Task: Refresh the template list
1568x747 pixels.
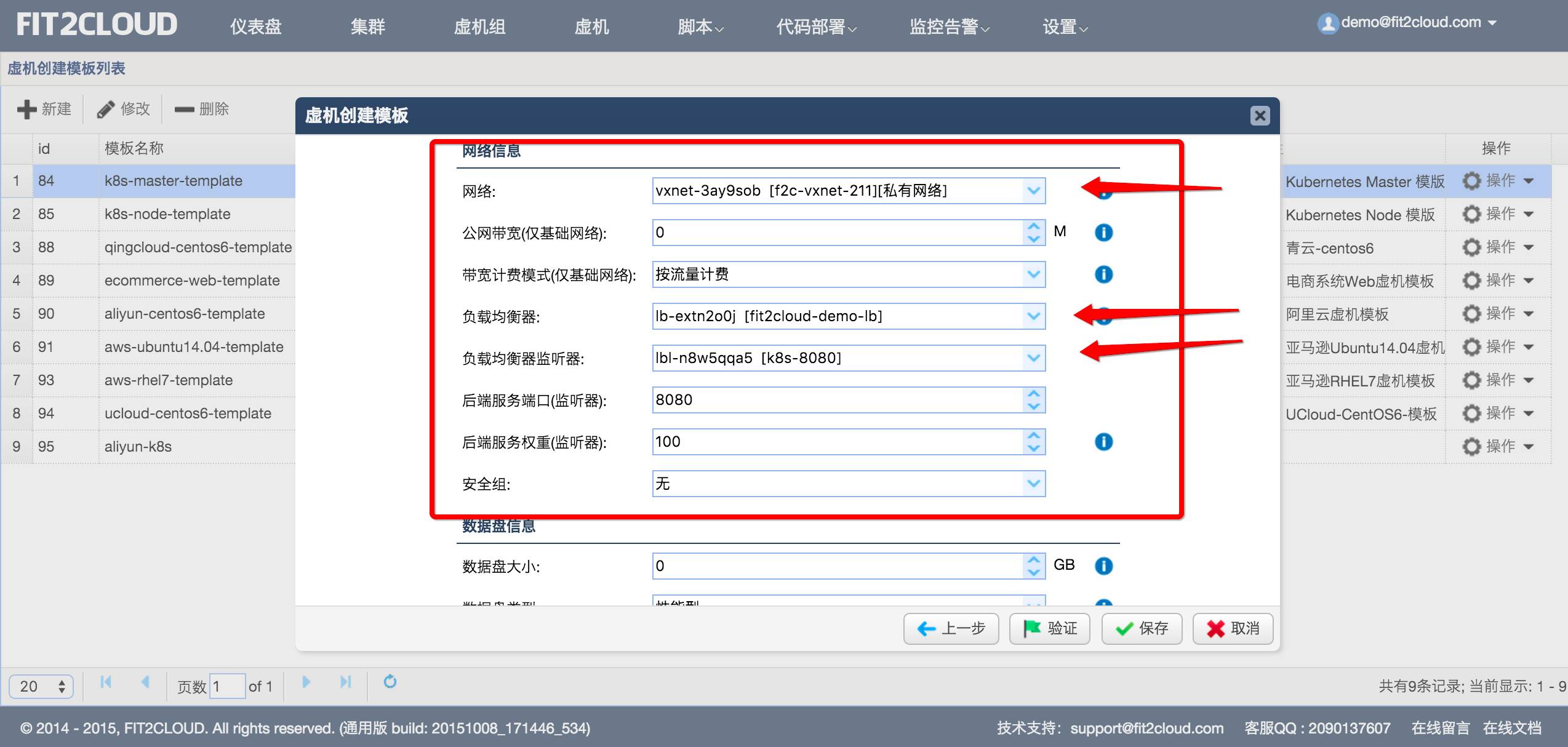Action: [390, 682]
